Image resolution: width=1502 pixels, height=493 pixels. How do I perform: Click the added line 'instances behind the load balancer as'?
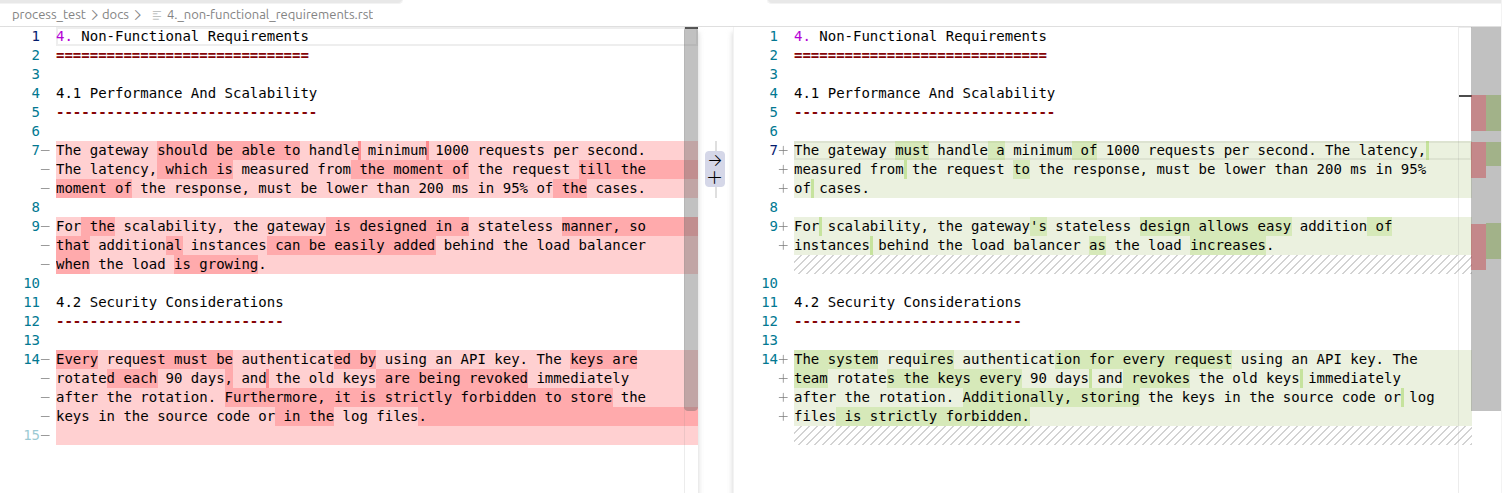1033,245
